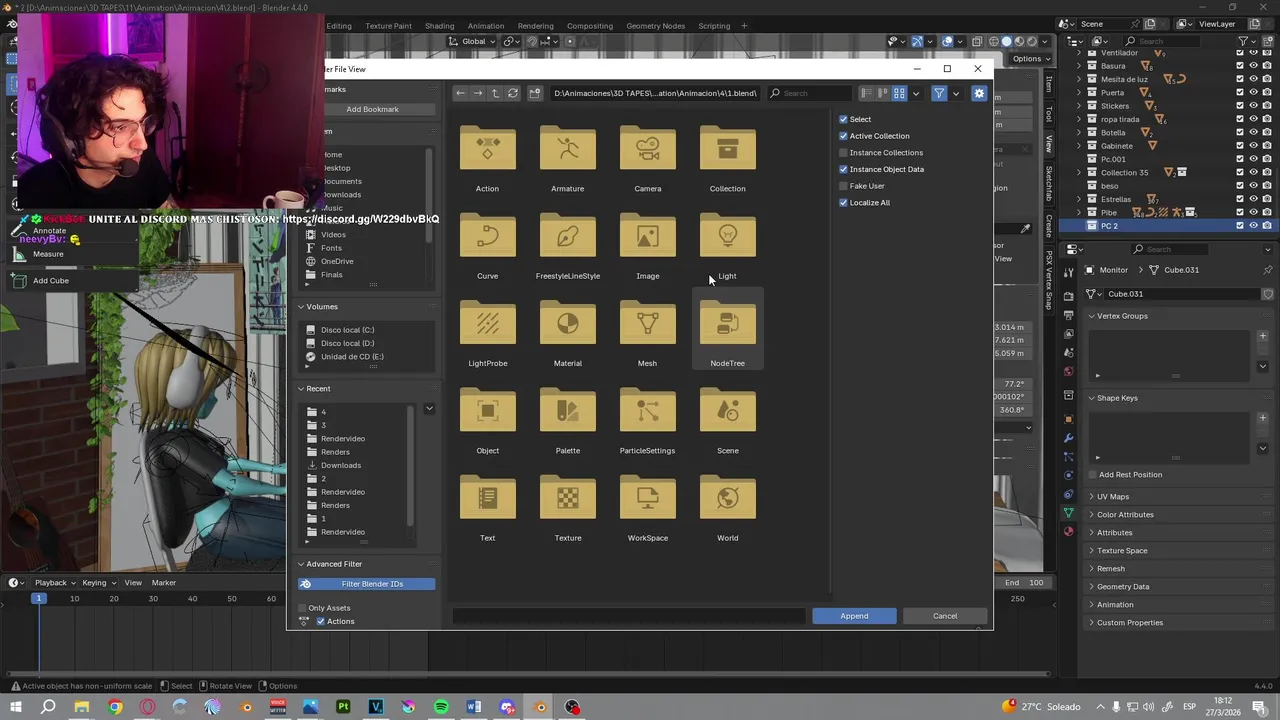Collapse the Recent panel
Screen dimensions: 1280x720
point(301,389)
